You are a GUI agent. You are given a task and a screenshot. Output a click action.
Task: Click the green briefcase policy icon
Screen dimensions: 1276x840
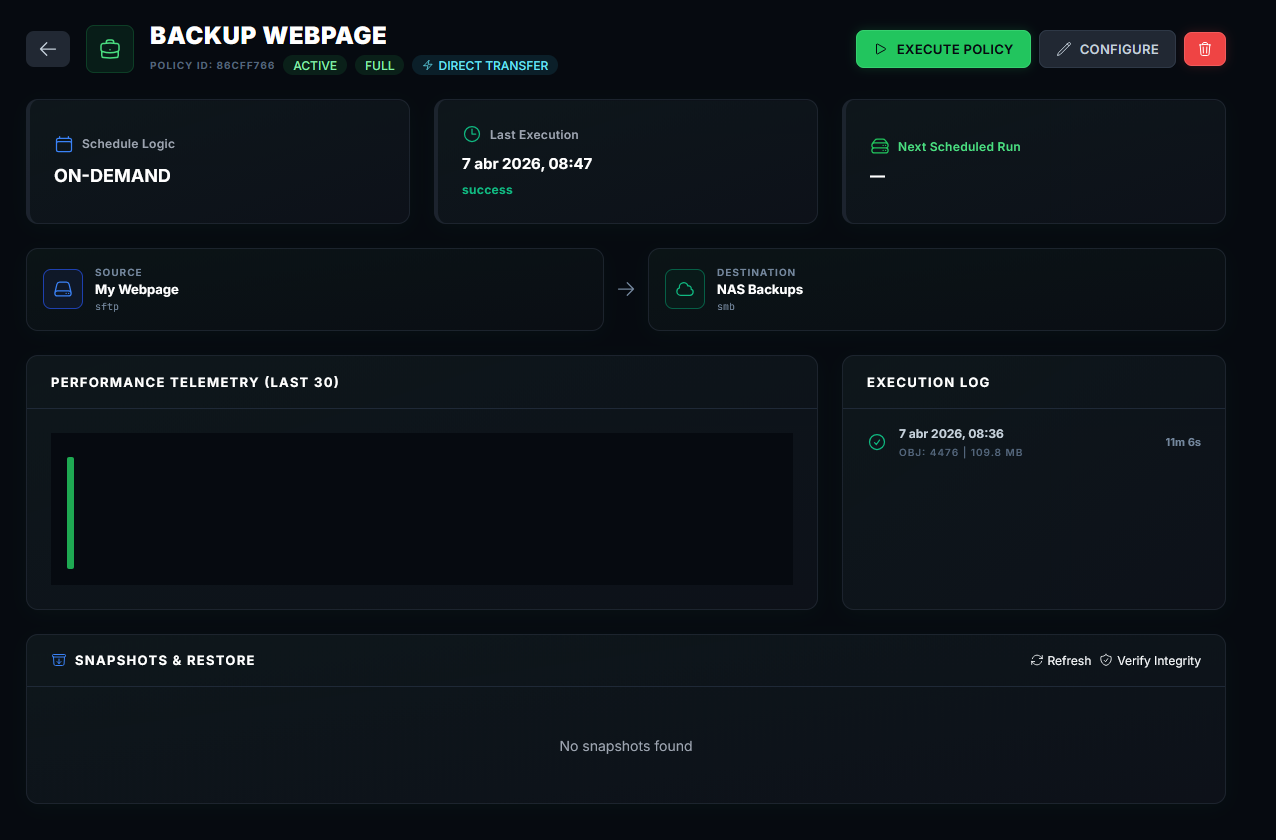point(110,49)
